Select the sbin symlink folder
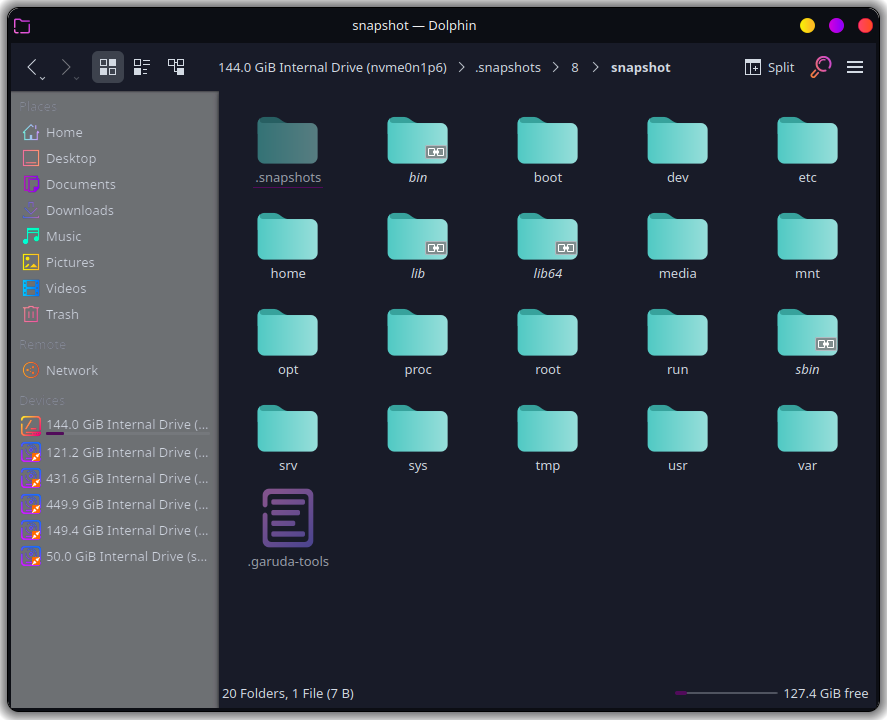 [807, 333]
